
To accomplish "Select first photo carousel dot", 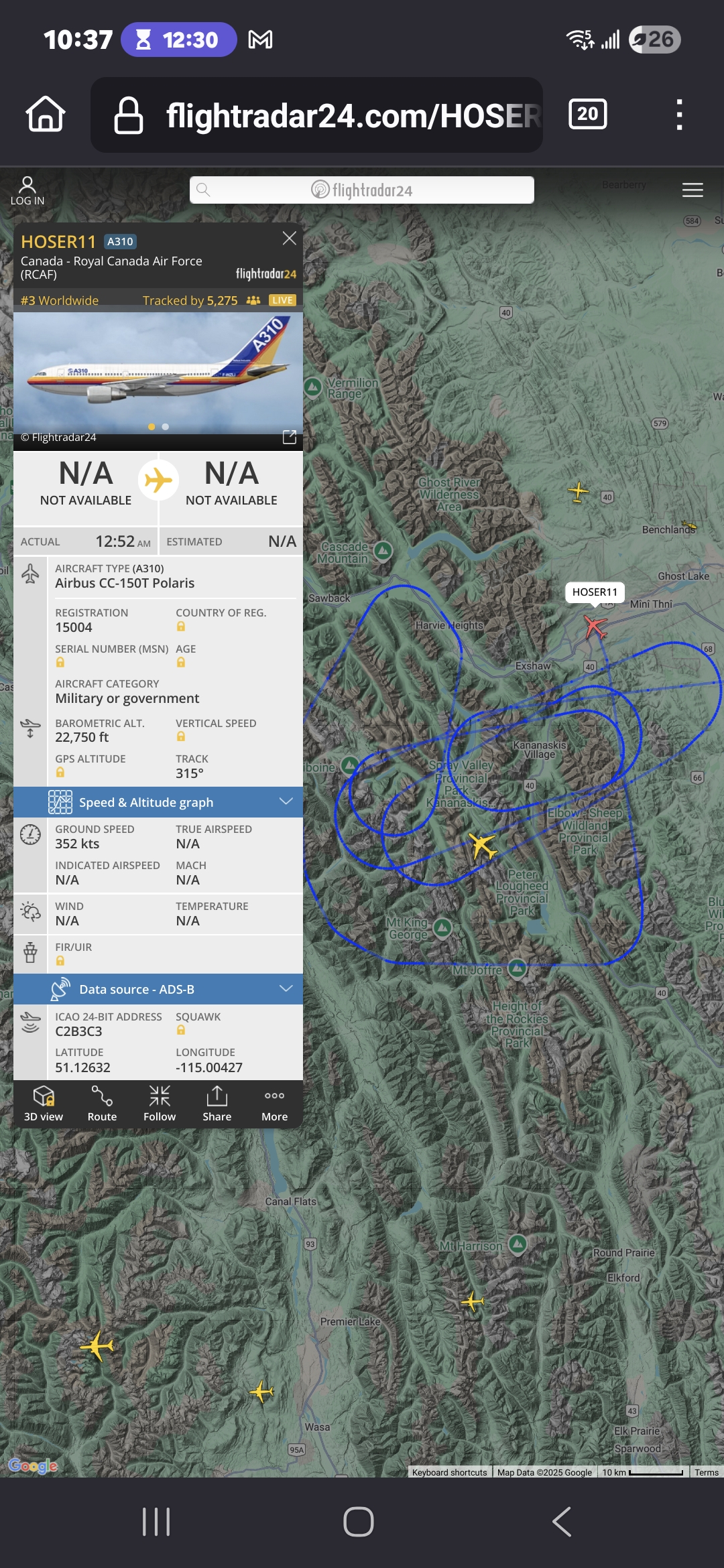I will coord(152,427).
